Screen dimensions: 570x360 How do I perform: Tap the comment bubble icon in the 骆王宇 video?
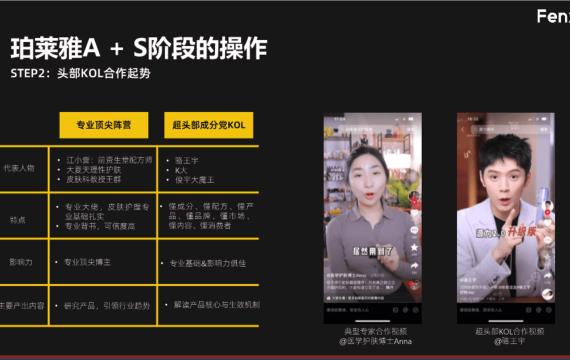click(x=547, y=240)
